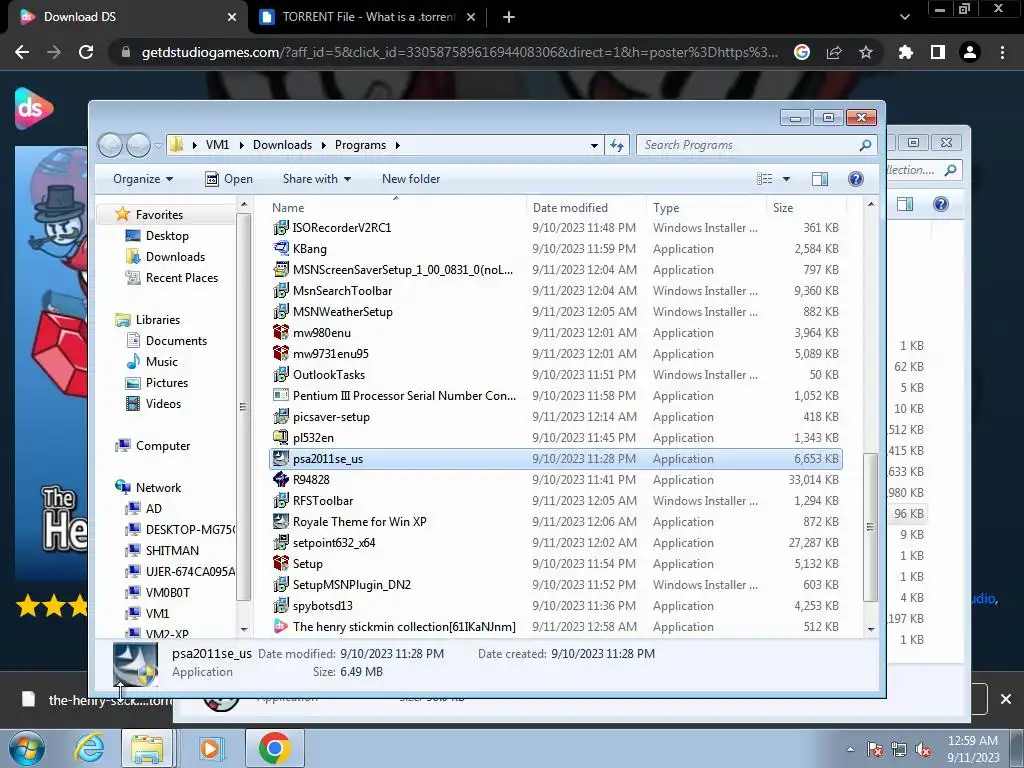1024x768 pixels.
Task: Click the Chrome URL address bar
Action: pos(460,52)
